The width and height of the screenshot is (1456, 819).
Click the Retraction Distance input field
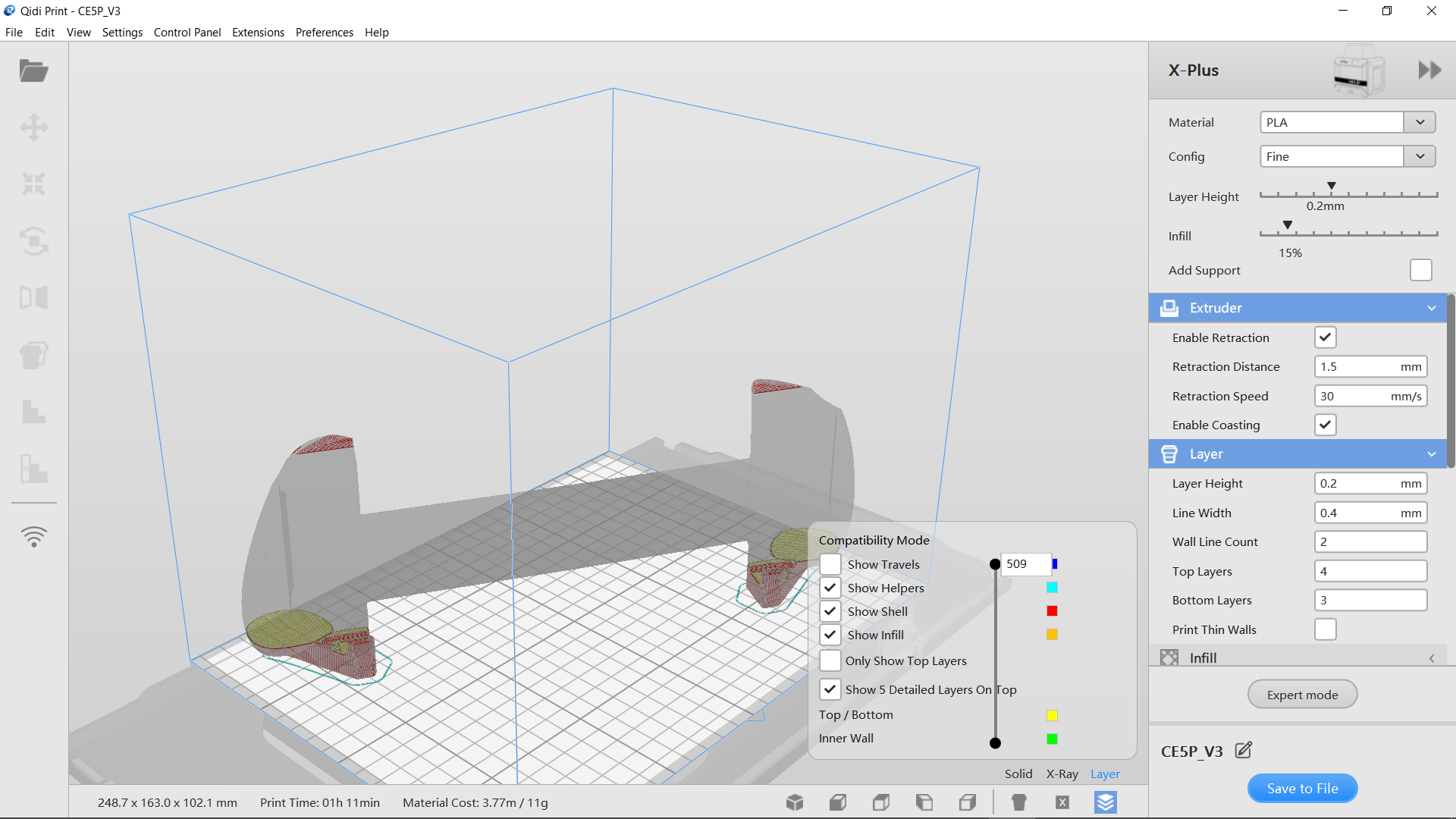click(x=1357, y=366)
